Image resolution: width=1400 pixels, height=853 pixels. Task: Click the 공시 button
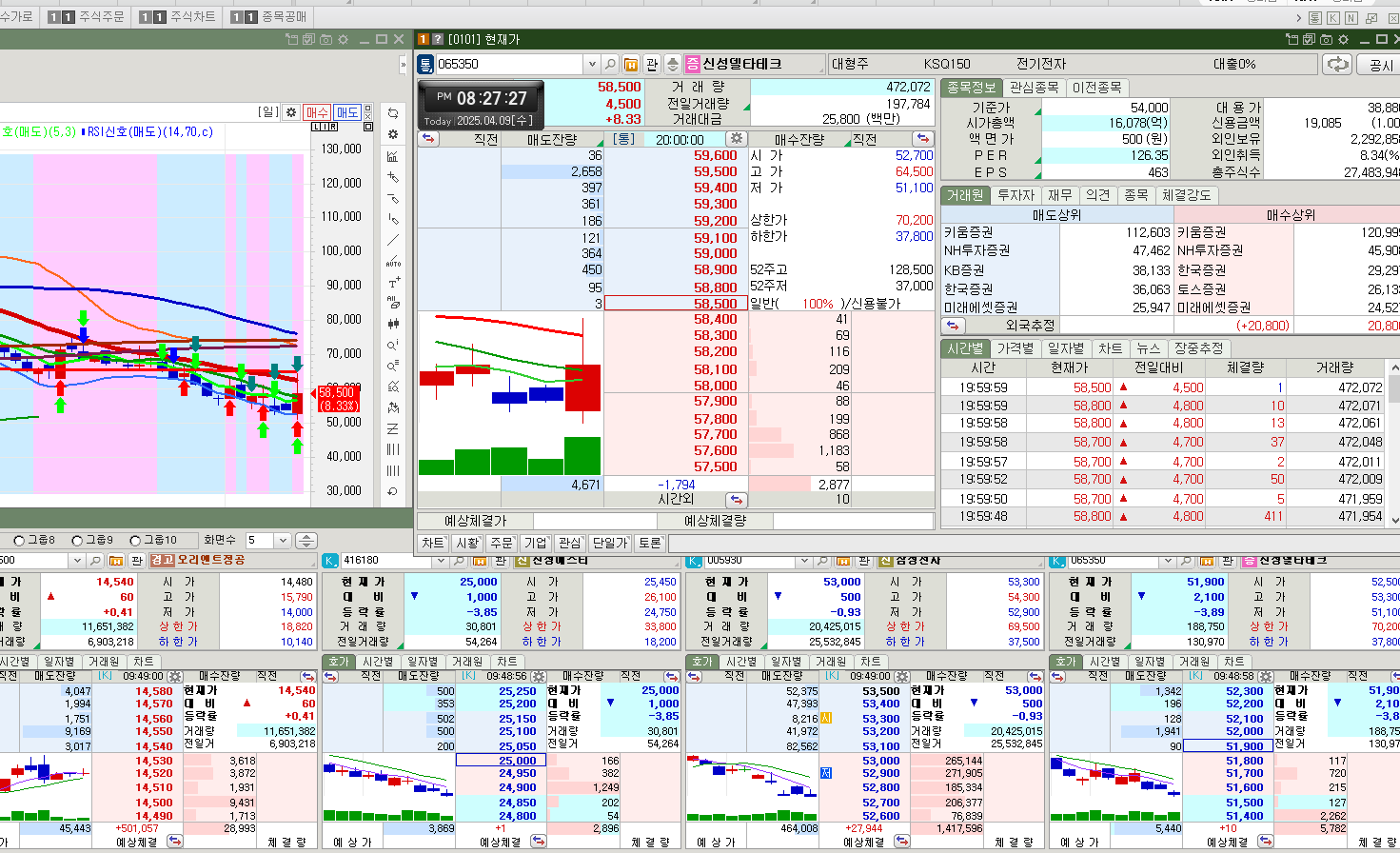point(1380,65)
